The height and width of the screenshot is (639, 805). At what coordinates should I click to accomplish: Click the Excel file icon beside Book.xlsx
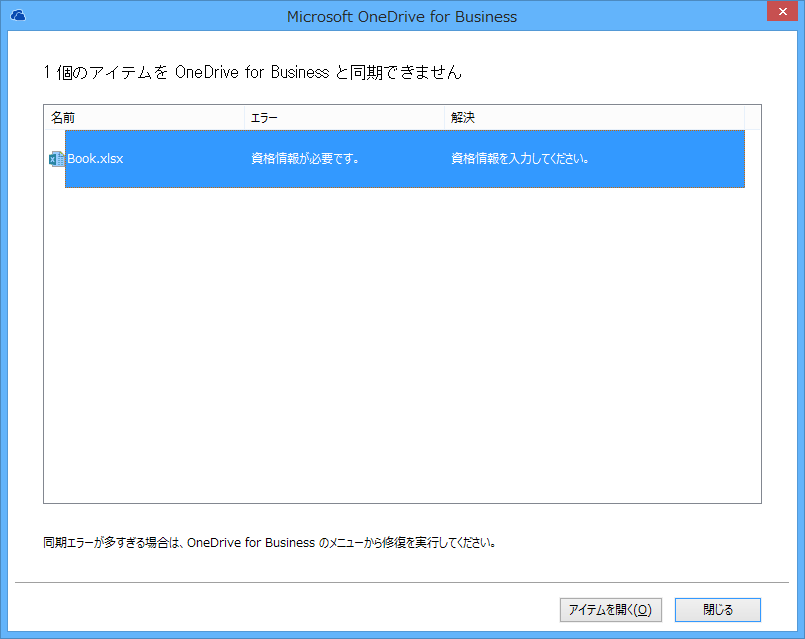click(x=56, y=159)
